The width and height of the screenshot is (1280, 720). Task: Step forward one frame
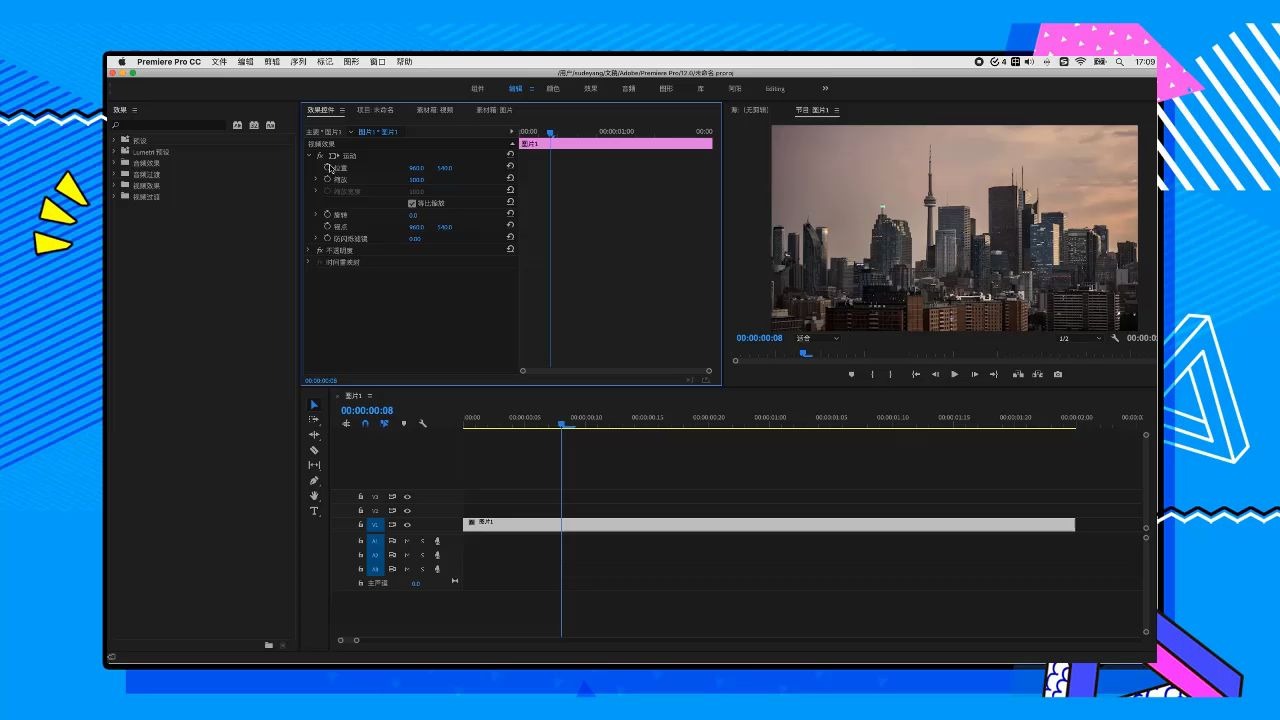coord(974,375)
